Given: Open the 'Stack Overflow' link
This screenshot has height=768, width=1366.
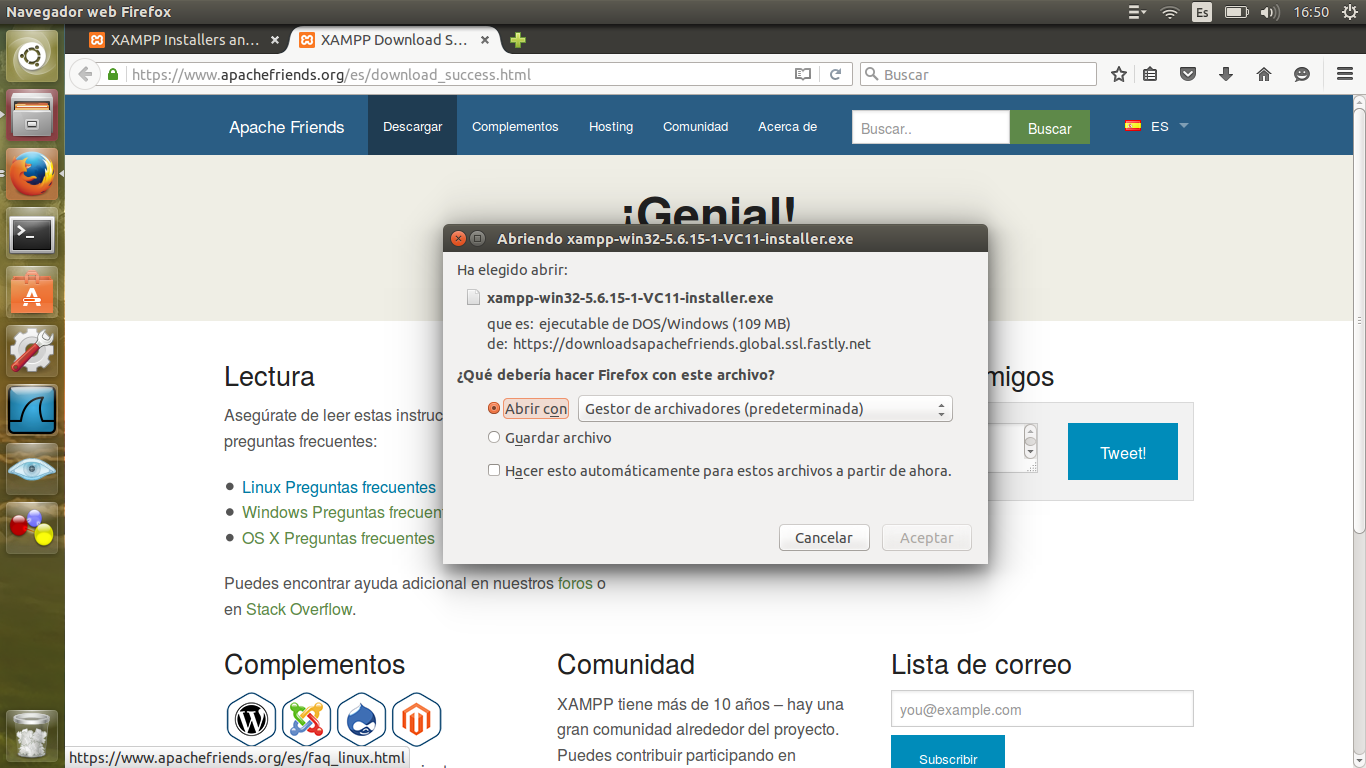Looking at the screenshot, I should point(299,609).
